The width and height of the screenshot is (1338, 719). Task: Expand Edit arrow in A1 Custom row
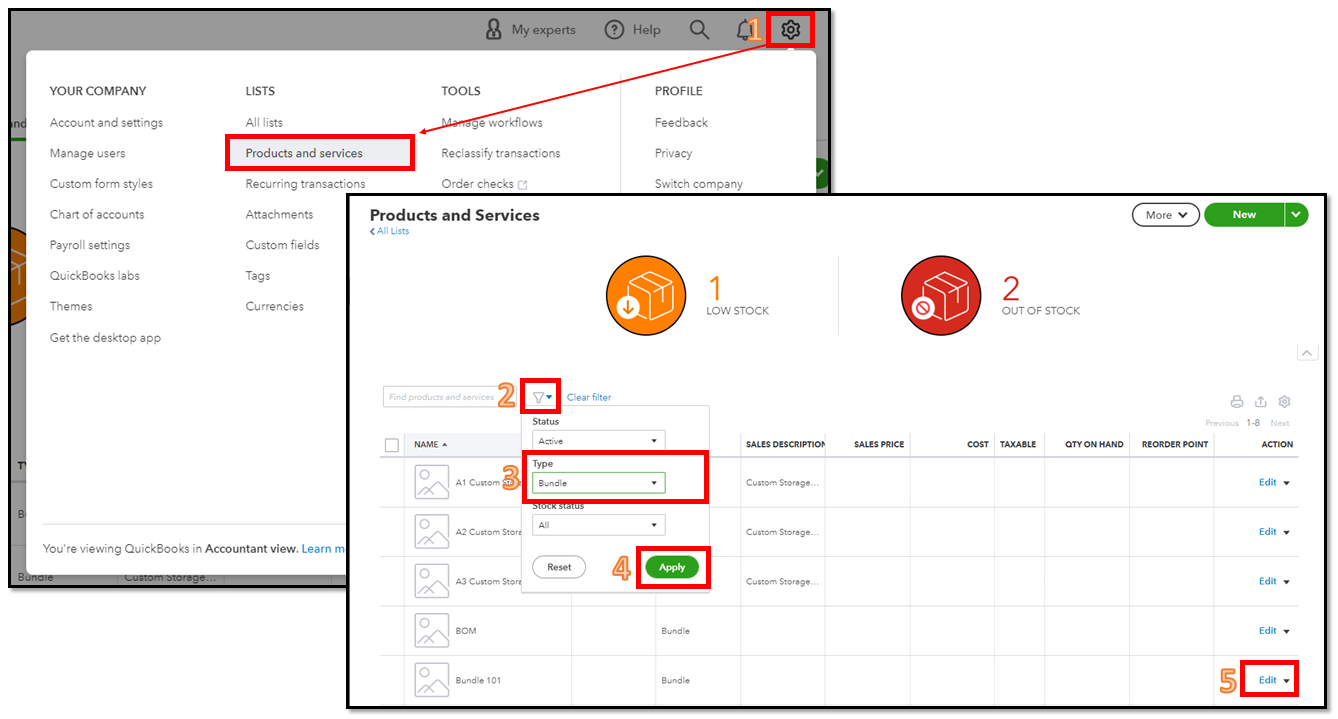pyautogui.click(x=1286, y=483)
